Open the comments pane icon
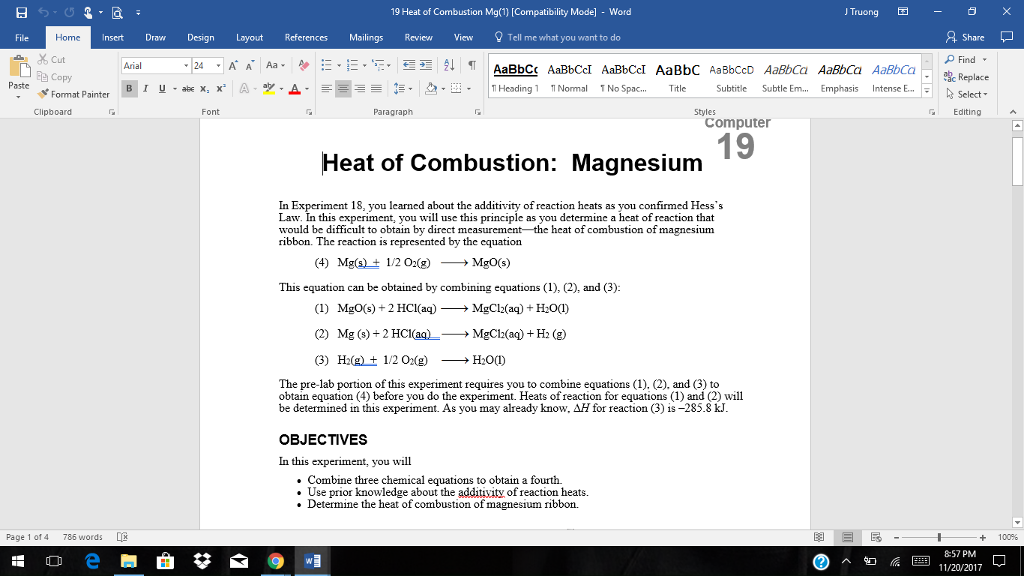 click(x=1006, y=37)
